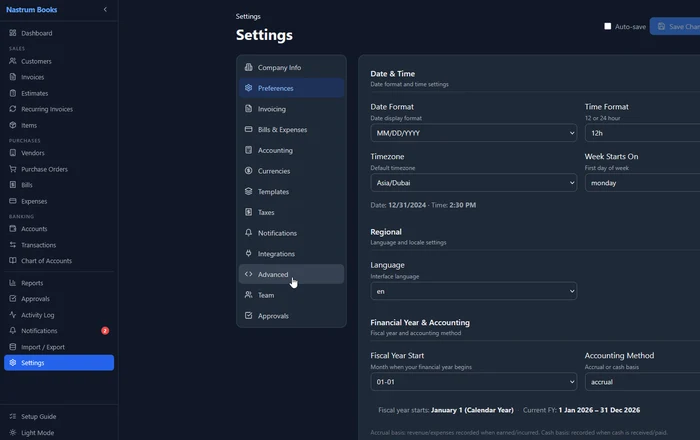The width and height of the screenshot is (700, 440).
Task: Enable the Auto-save checkbox
Action: pos(608,26)
